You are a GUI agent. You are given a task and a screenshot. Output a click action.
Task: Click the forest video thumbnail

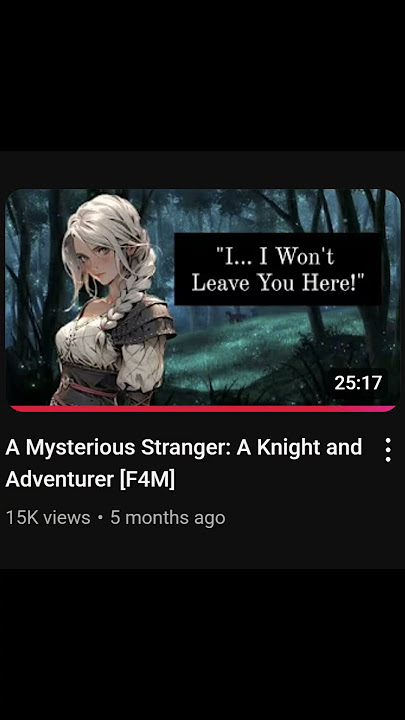click(x=202, y=299)
